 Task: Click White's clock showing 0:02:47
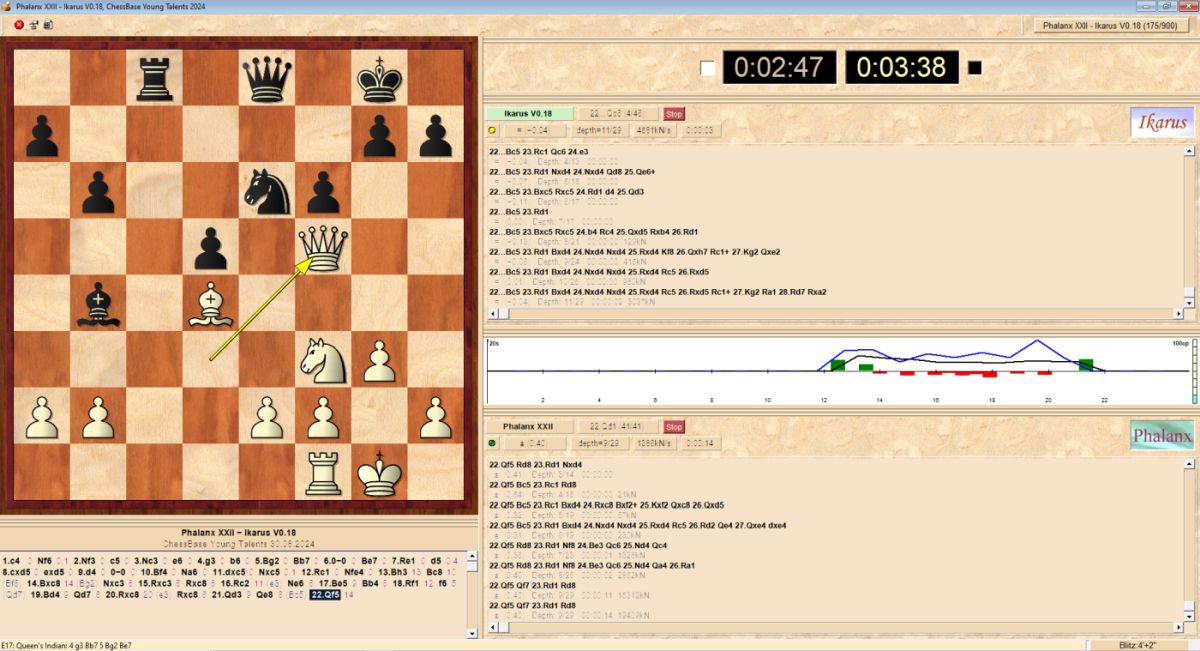tap(779, 68)
